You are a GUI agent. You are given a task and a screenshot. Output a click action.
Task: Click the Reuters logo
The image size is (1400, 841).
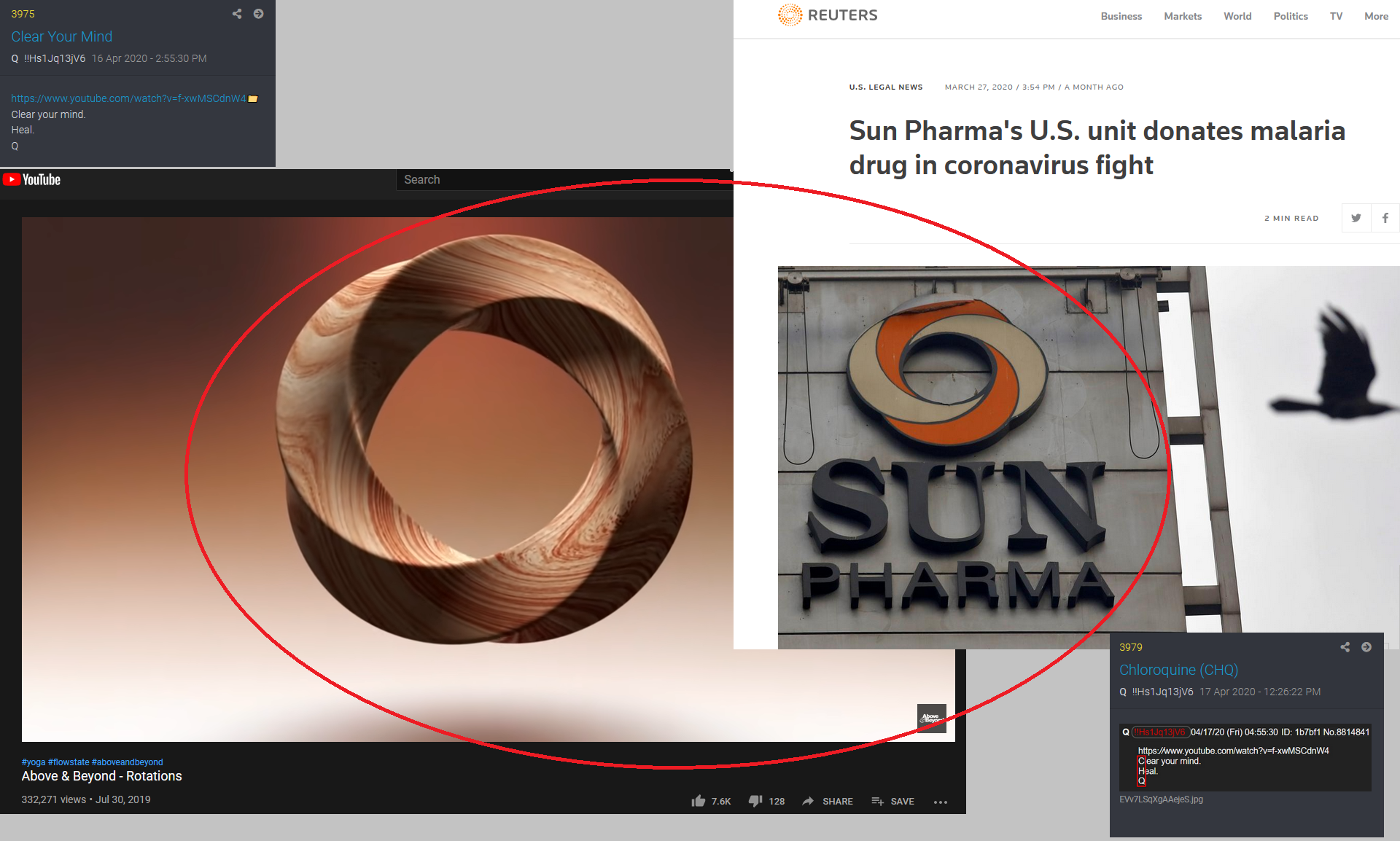click(x=828, y=15)
